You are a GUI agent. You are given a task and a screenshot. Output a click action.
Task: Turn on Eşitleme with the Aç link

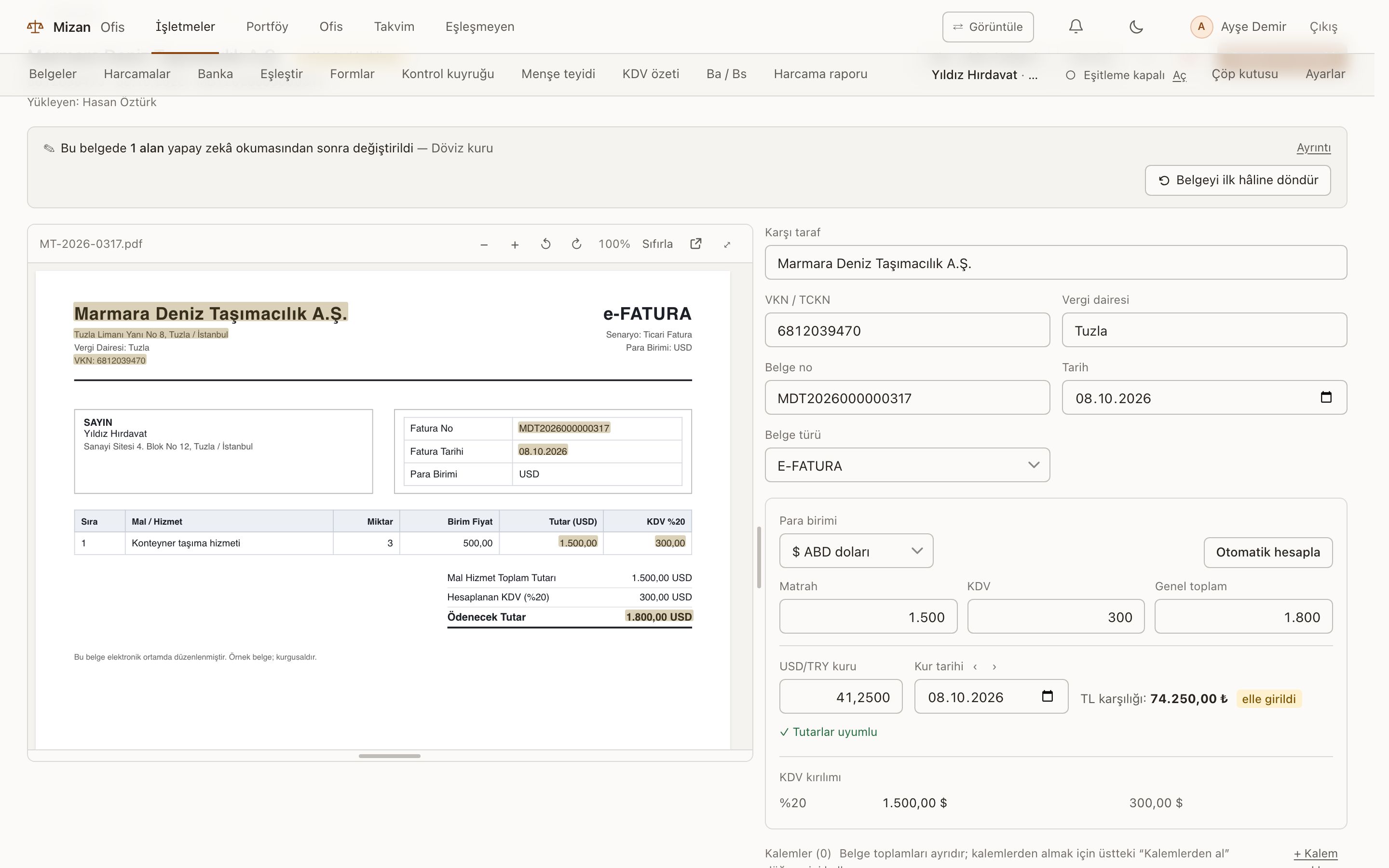[x=1180, y=75]
